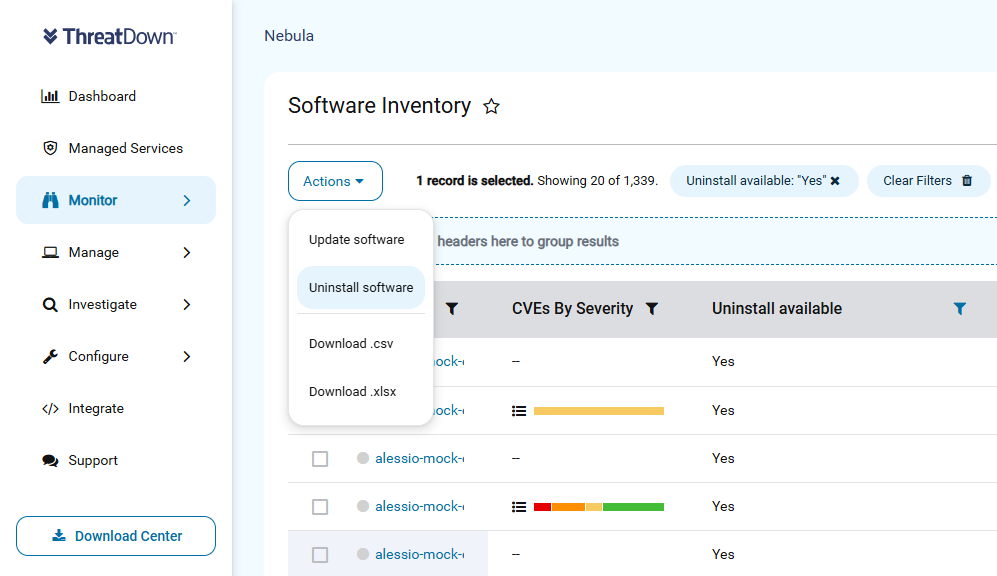This screenshot has width=997, height=576.
Task: Select the last visible row checkbox
Action: pos(320,555)
